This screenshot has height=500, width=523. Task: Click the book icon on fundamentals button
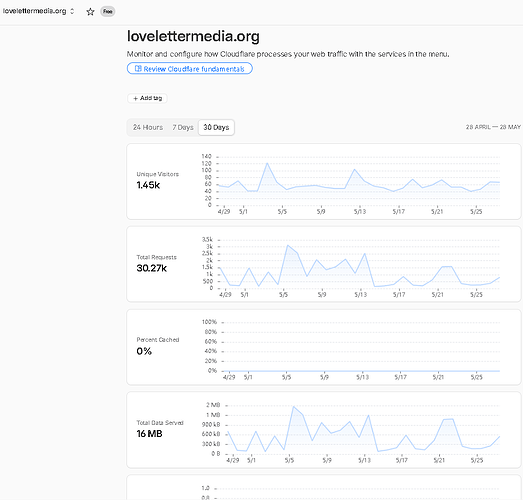click(138, 69)
